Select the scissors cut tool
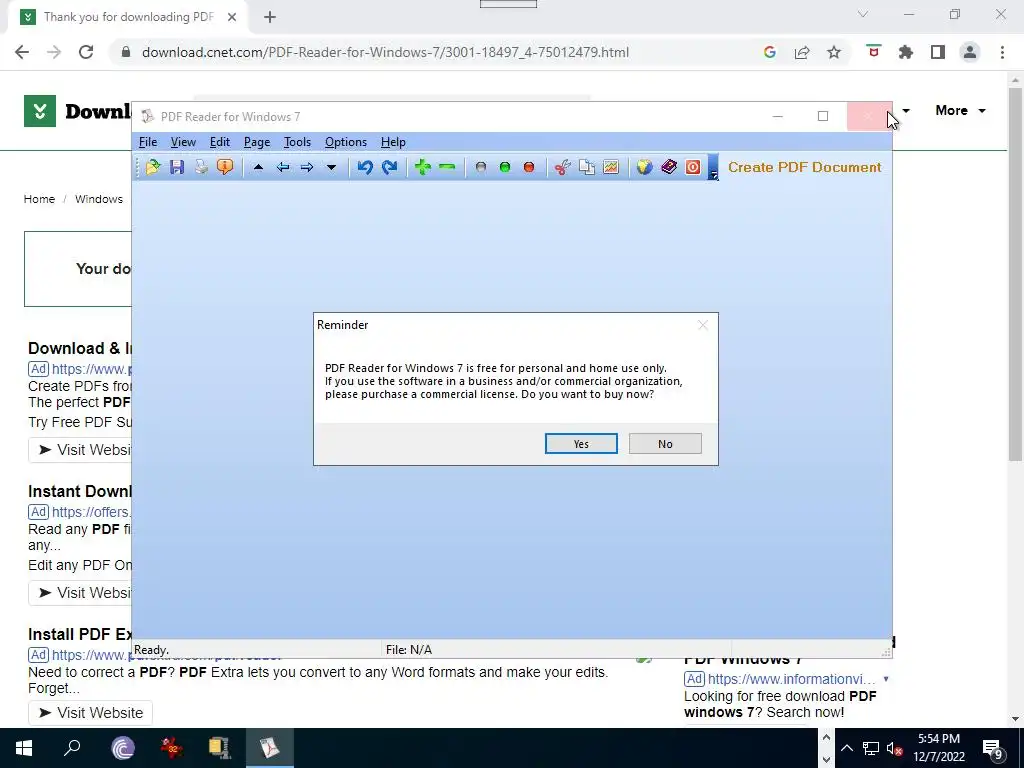 [x=562, y=167]
